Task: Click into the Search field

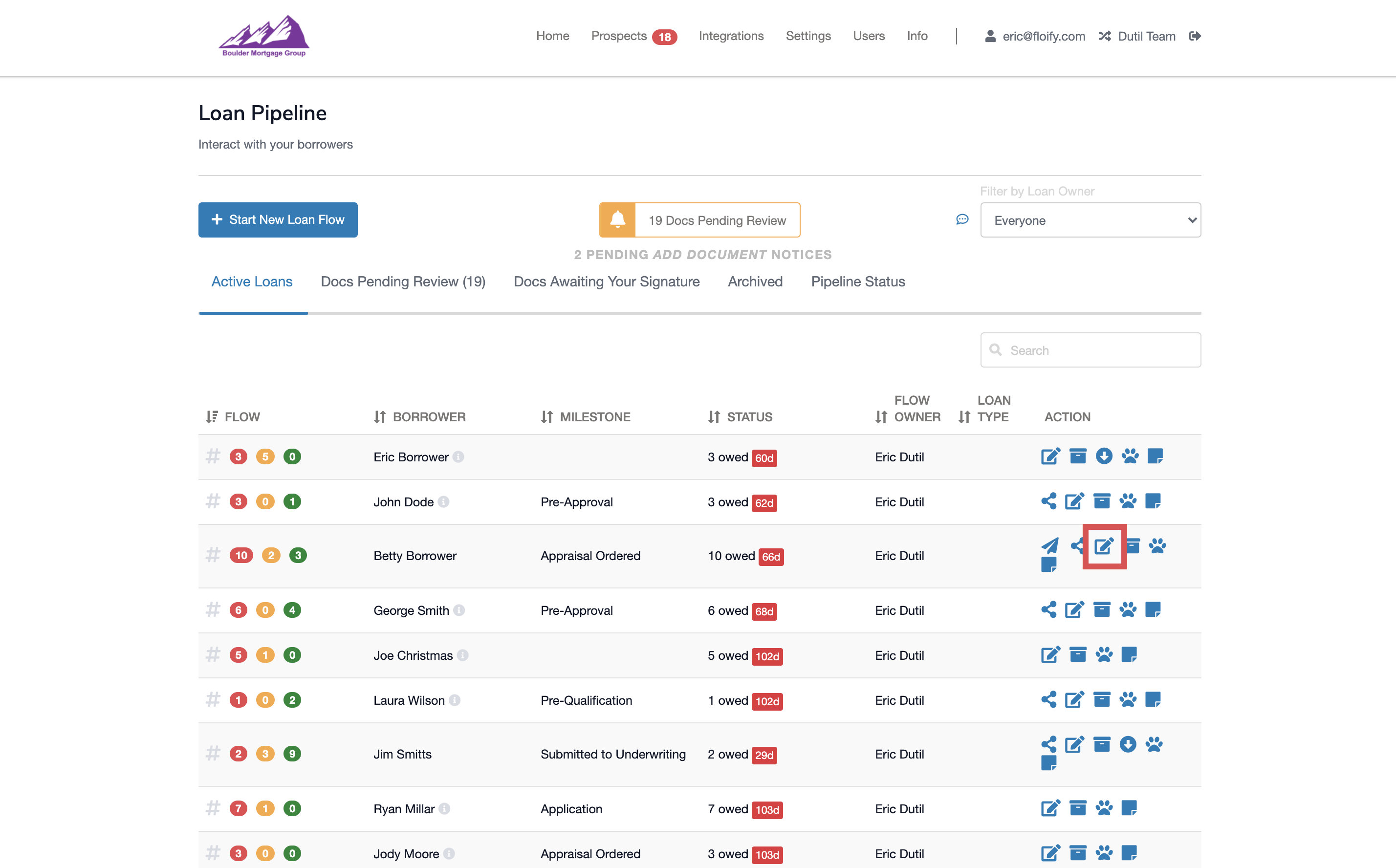Action: pyautogui.click(x=1090, y=349)
